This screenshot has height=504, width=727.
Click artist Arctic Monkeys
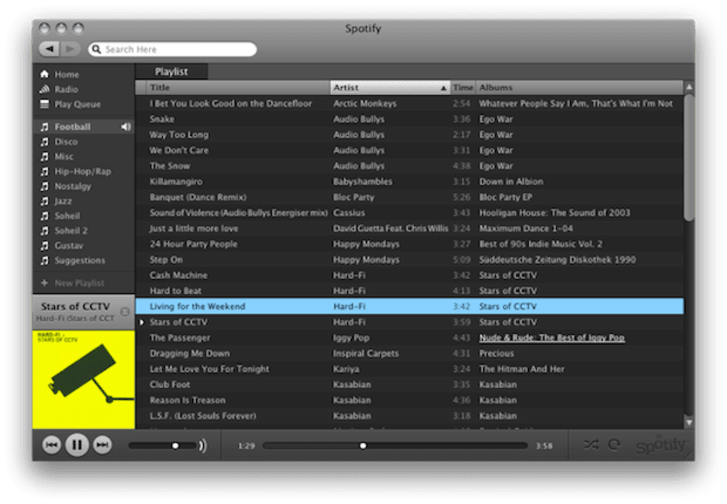364,103
